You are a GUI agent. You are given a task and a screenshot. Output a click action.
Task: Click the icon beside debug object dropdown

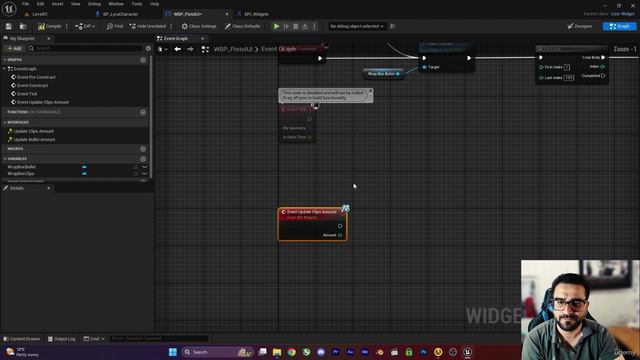click(x=393, y=26)
